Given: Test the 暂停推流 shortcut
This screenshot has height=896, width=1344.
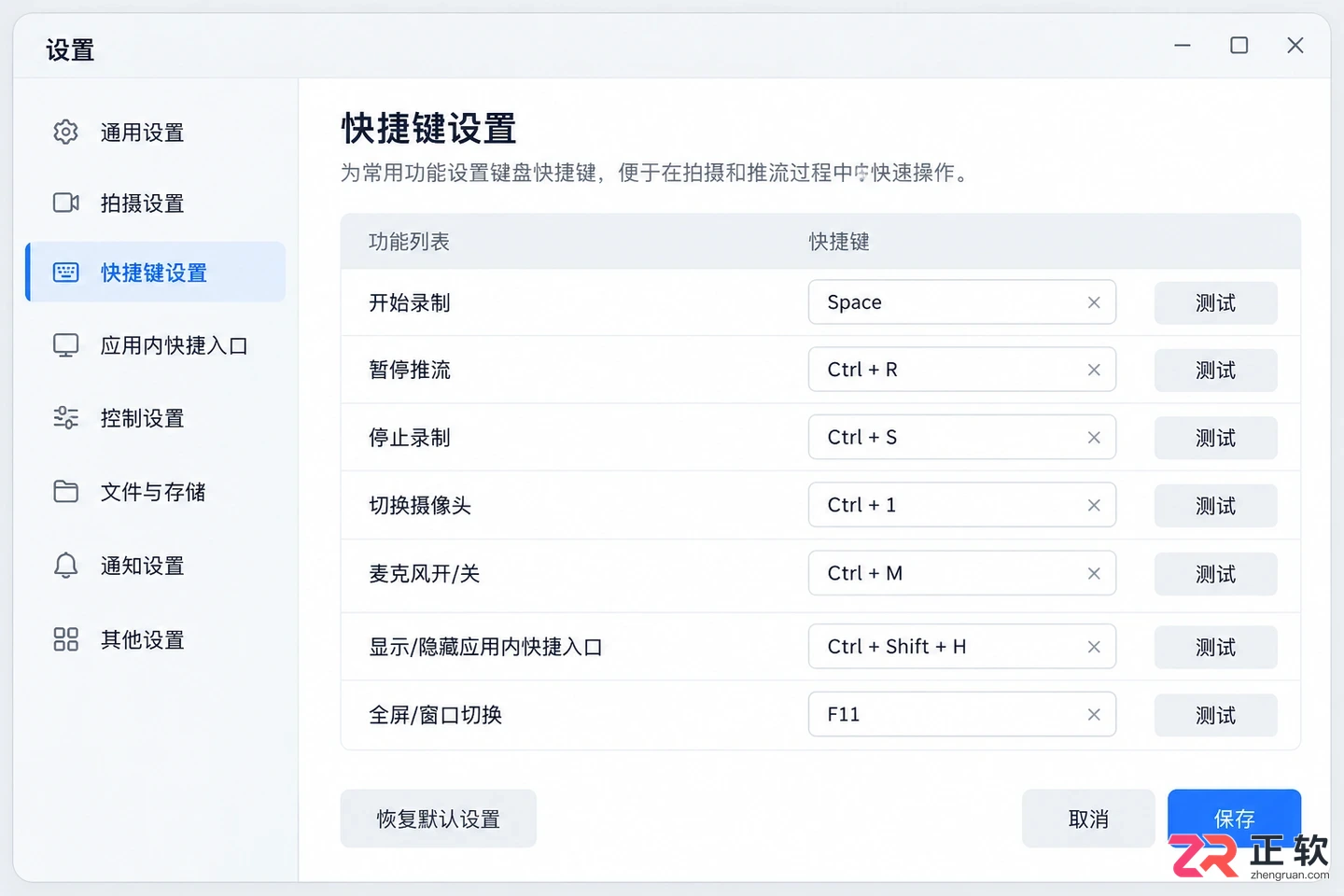Looking at the screenshot, I should click(1215, 371).
